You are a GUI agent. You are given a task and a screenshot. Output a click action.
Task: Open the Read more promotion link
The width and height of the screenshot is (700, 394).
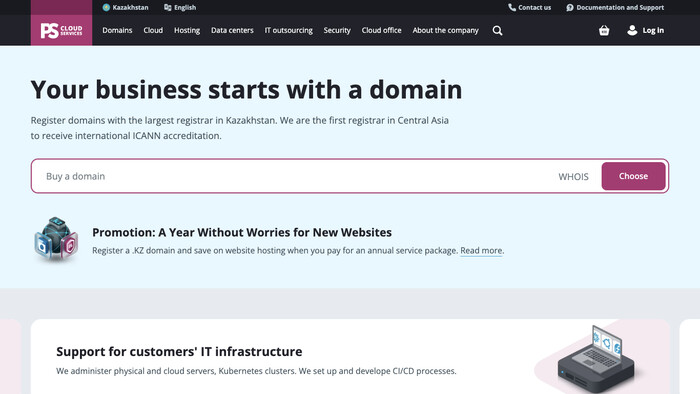[x=481, y=250]
